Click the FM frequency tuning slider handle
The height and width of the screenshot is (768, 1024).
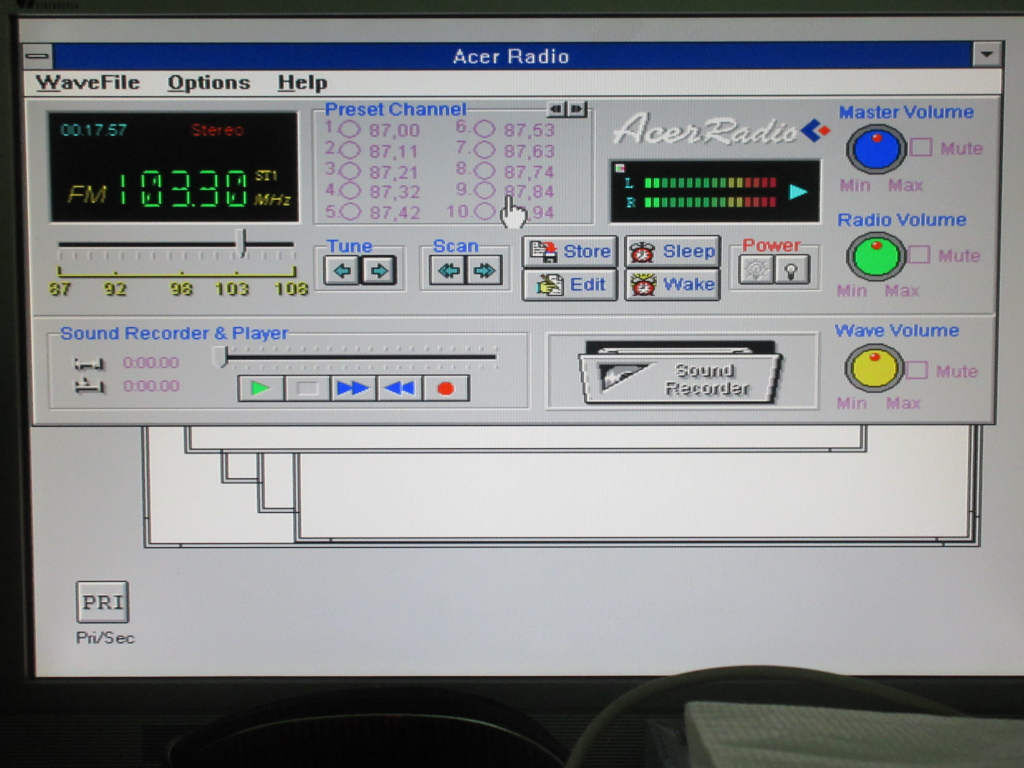coord(242,243)
